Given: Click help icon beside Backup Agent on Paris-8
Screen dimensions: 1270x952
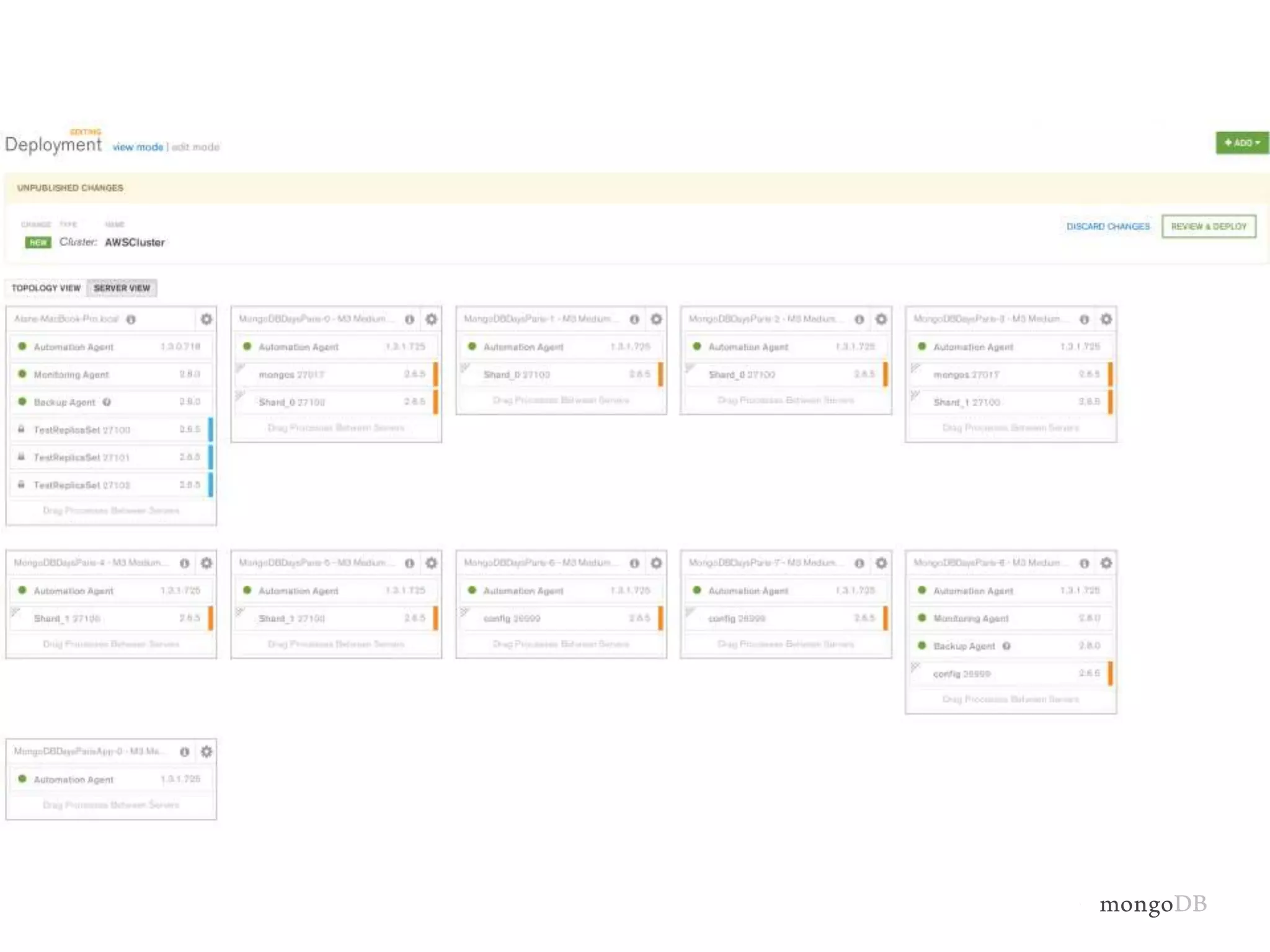Looking at the screenshot, I should pos(1006,646).
